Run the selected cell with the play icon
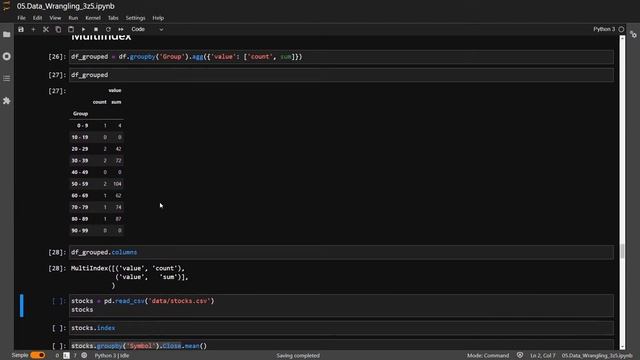The height and width of the screenshot is (360, 640). coord(83,29)
